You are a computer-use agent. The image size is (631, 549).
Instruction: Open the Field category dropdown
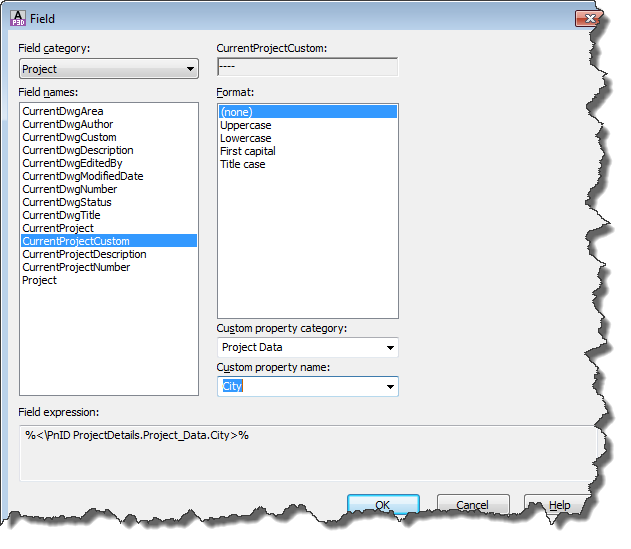[x=109, y=69]
